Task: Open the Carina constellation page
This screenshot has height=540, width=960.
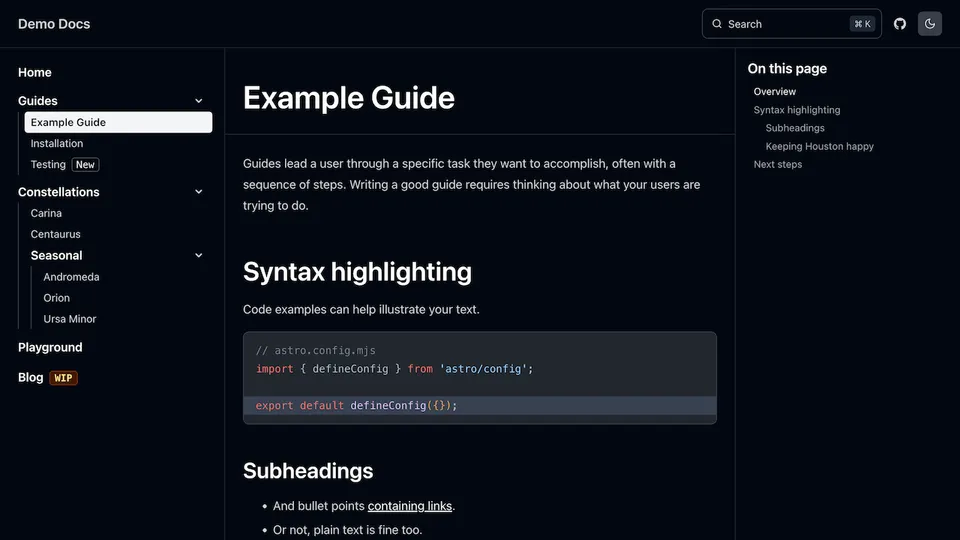Action: pyautogui.click(x=46, y=213)
